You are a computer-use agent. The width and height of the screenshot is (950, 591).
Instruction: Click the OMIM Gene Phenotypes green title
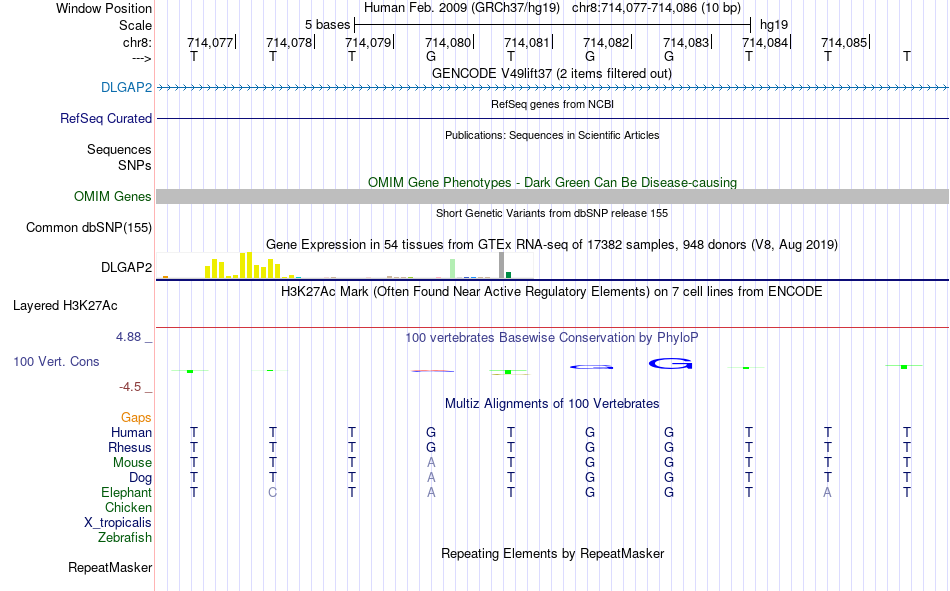[552, 182]
